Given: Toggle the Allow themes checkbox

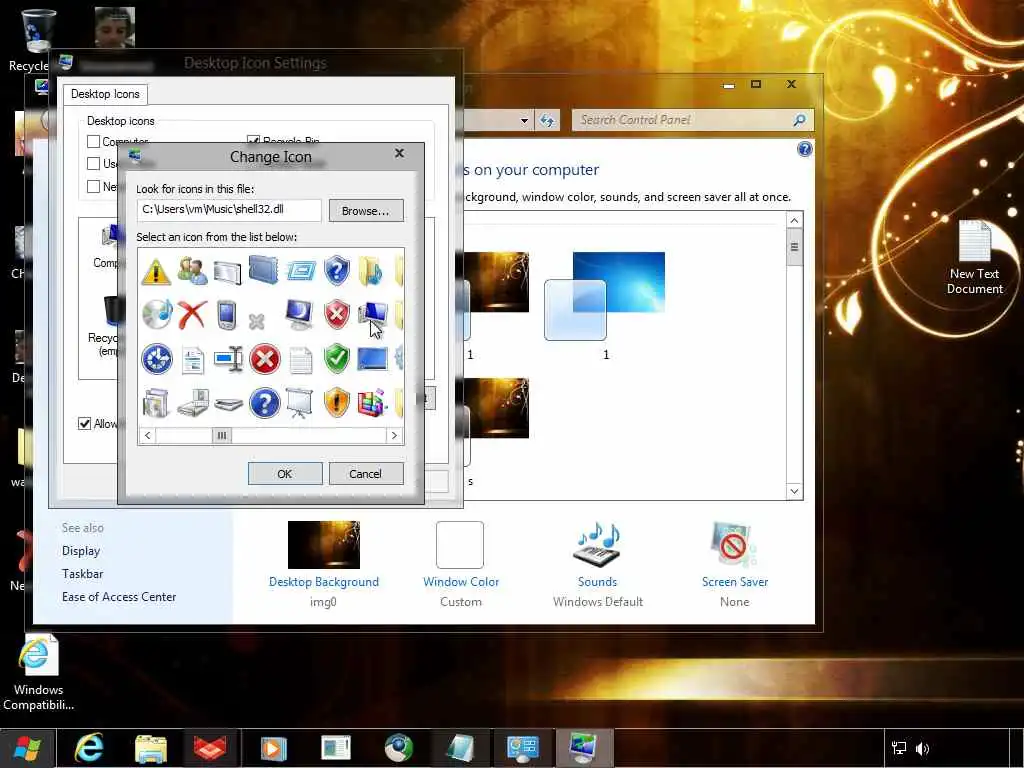Looking at the screenshot, I should (x=84, y=423).
